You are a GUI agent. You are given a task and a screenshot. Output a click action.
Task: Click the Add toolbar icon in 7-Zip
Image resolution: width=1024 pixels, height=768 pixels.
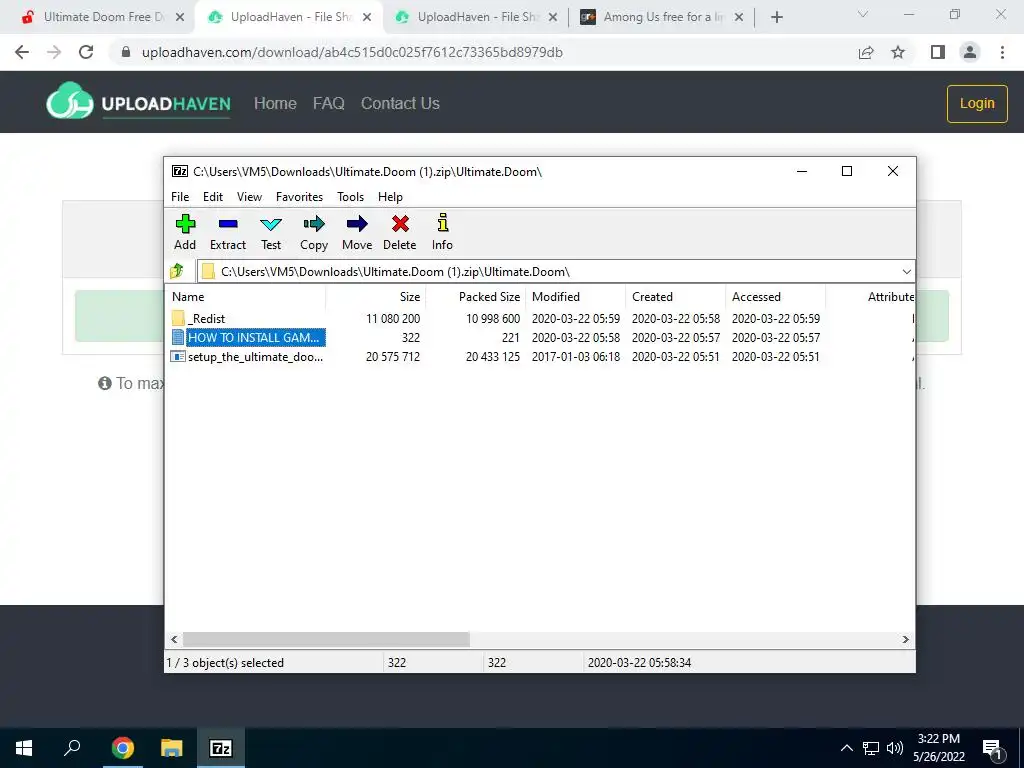point(185,224)
